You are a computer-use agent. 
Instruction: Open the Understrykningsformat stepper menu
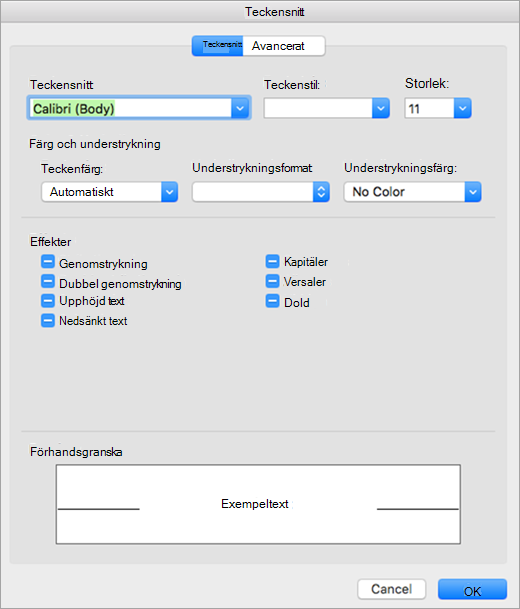click(321, 192)
